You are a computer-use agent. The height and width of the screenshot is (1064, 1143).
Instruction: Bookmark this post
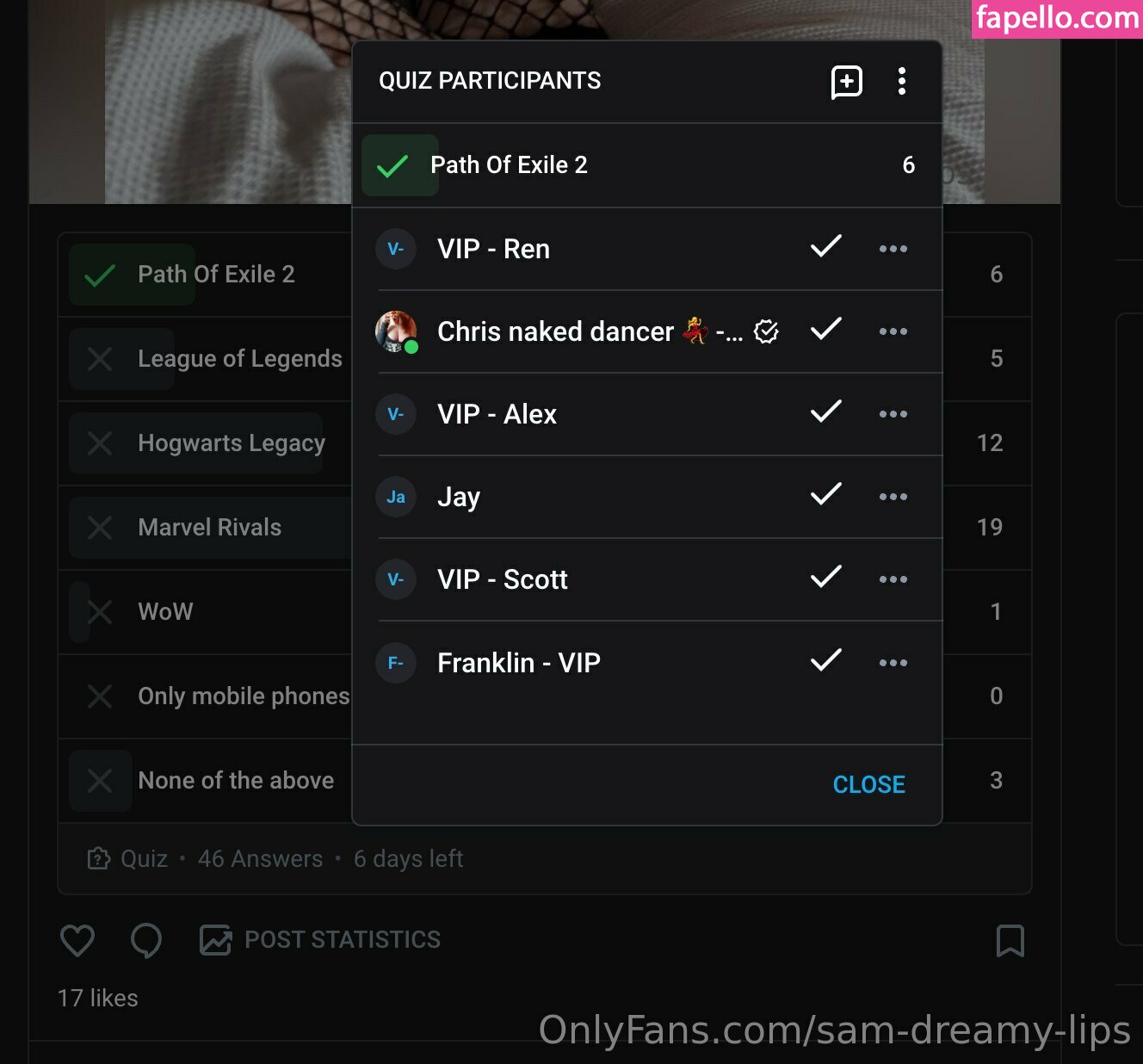(1010, 941)
